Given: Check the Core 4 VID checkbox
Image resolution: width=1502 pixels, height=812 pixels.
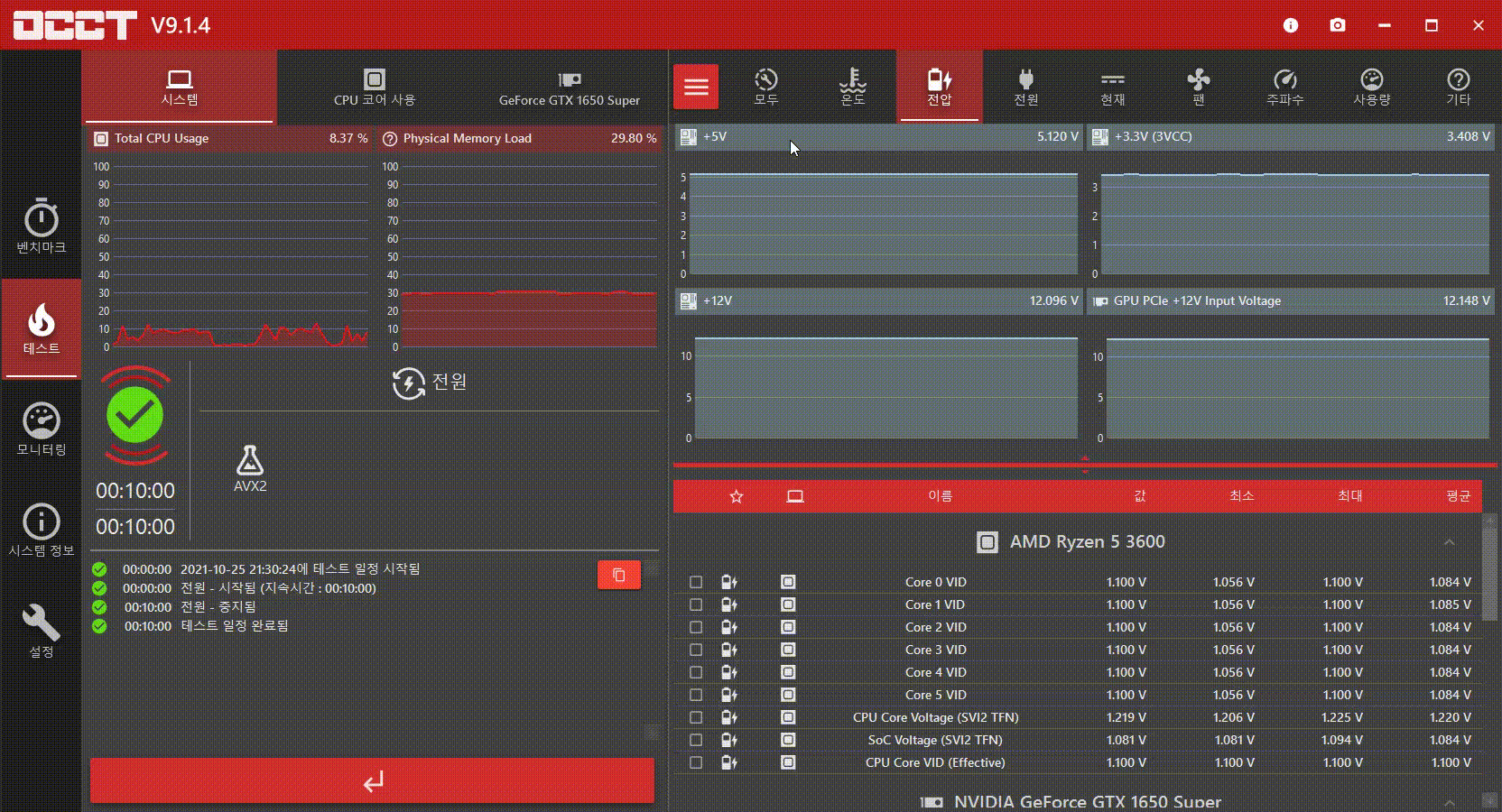Looking at the screenshot, I should (x=696, y=672).
